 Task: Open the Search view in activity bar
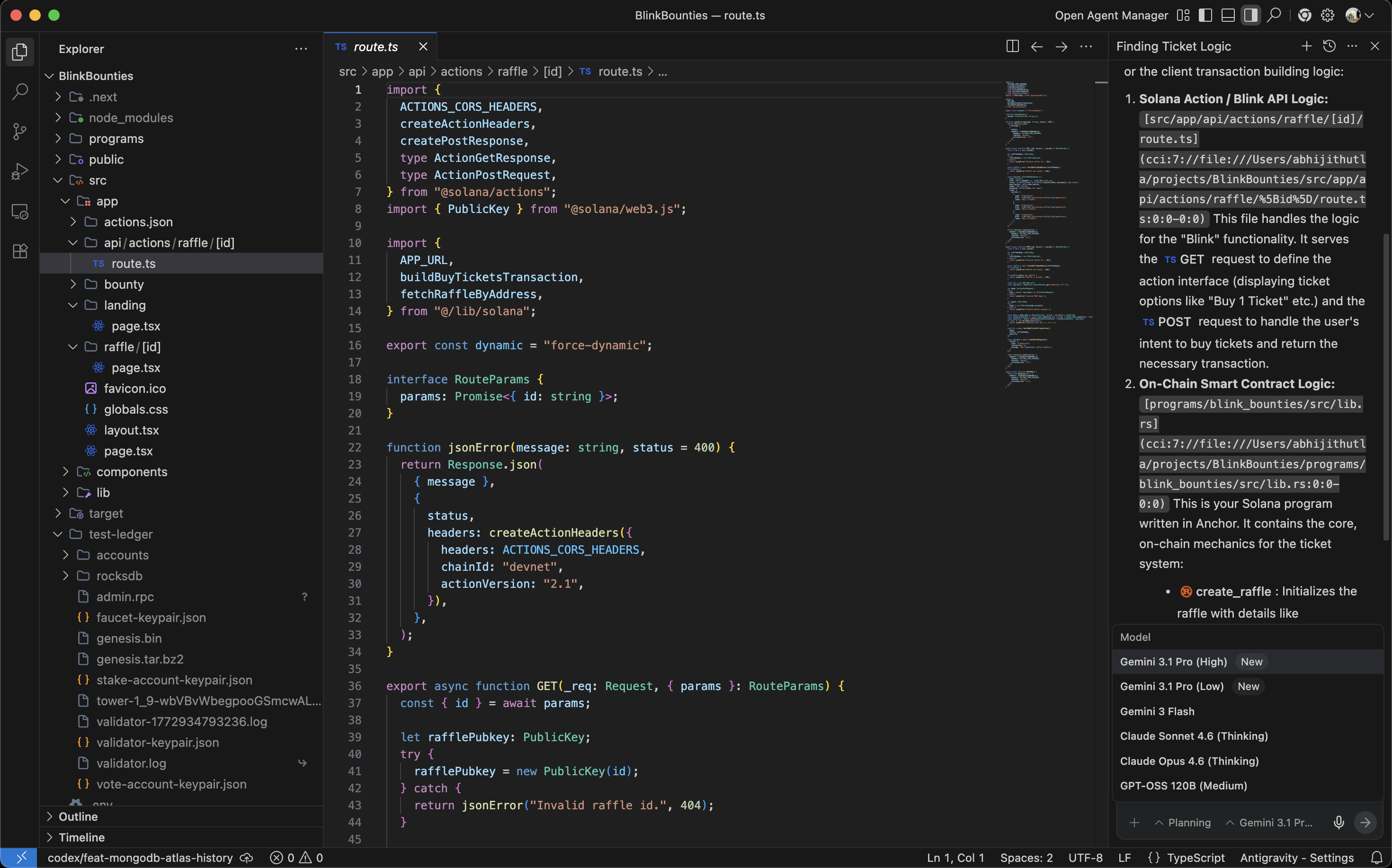(x=19, y=91)
